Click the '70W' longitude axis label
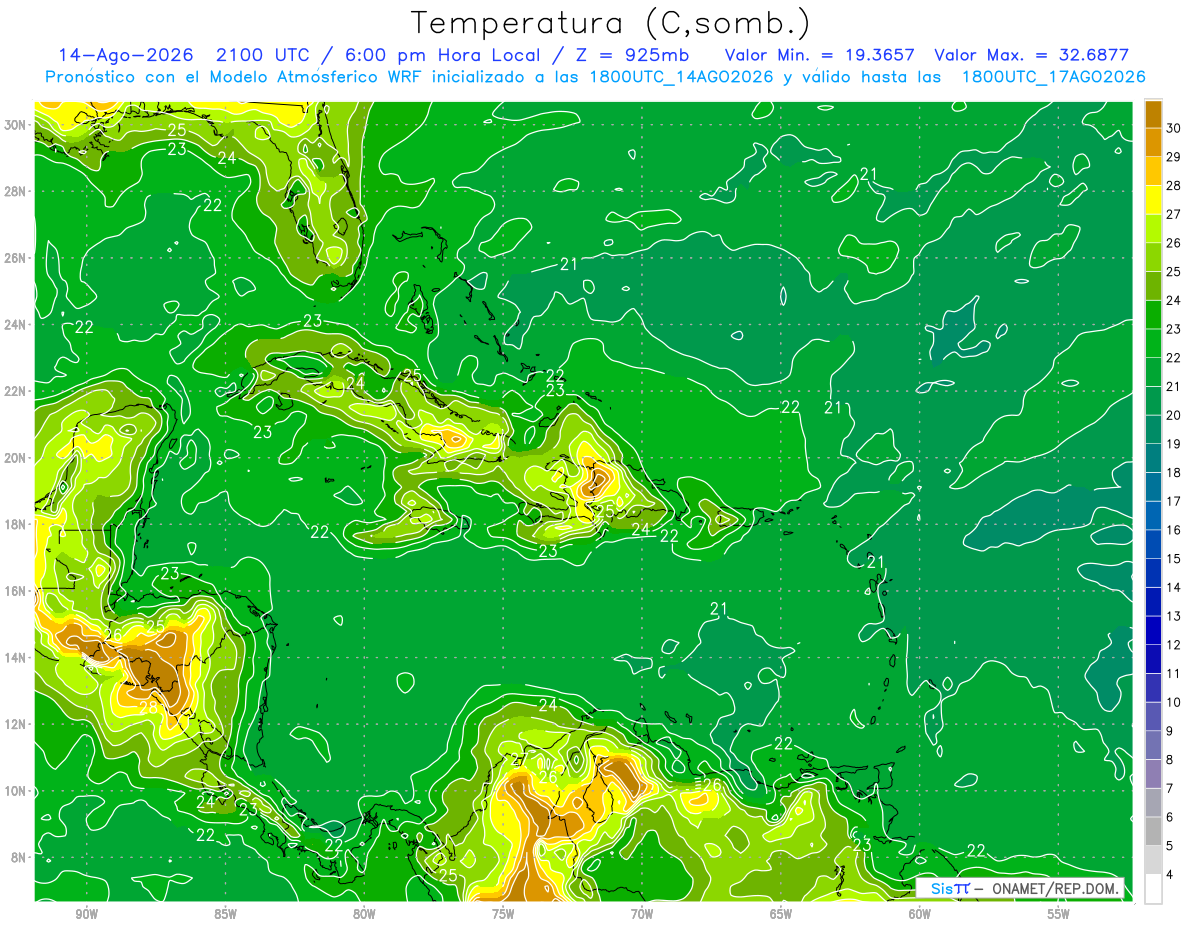1200x927 pixels. coord(642,914)
